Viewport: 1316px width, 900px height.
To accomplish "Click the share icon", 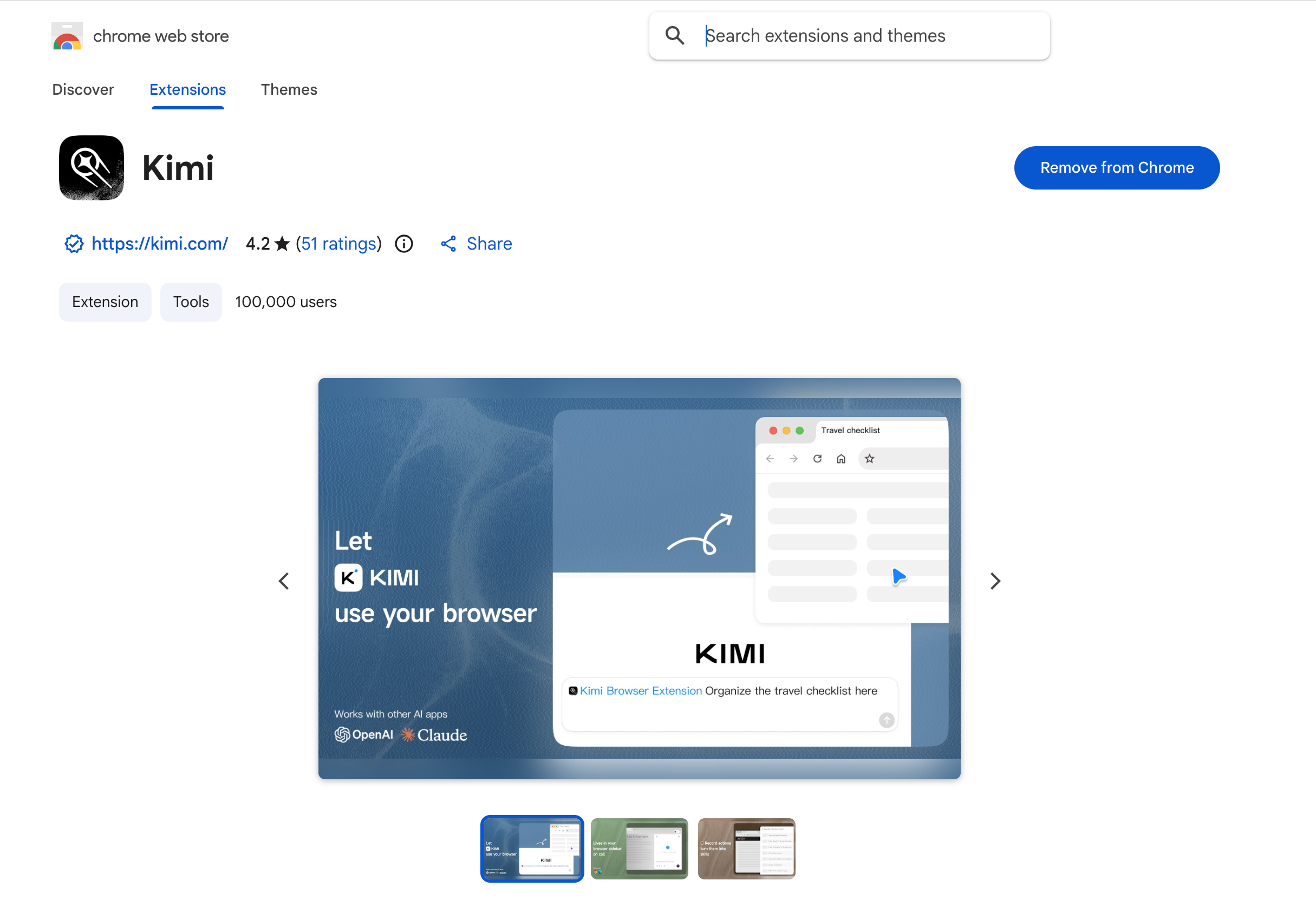I will pyautogui.click(x=448, y=244).
